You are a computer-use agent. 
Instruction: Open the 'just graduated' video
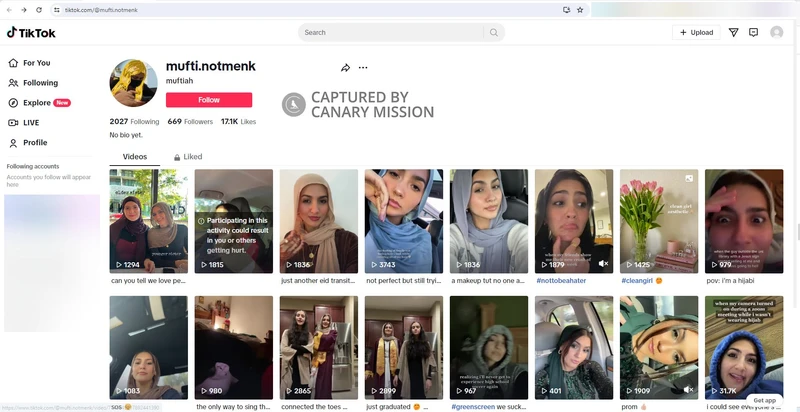(404, 348)
